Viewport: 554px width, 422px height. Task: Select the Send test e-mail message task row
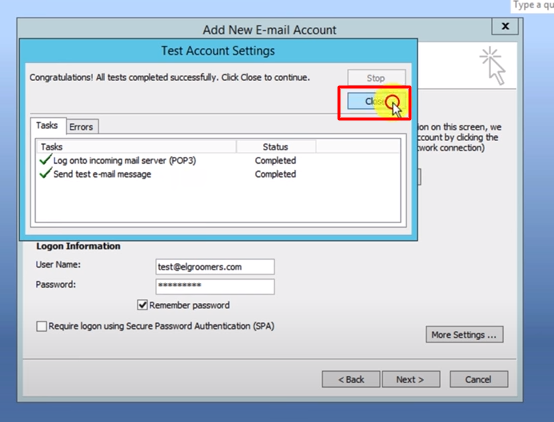tap(218, 174)
